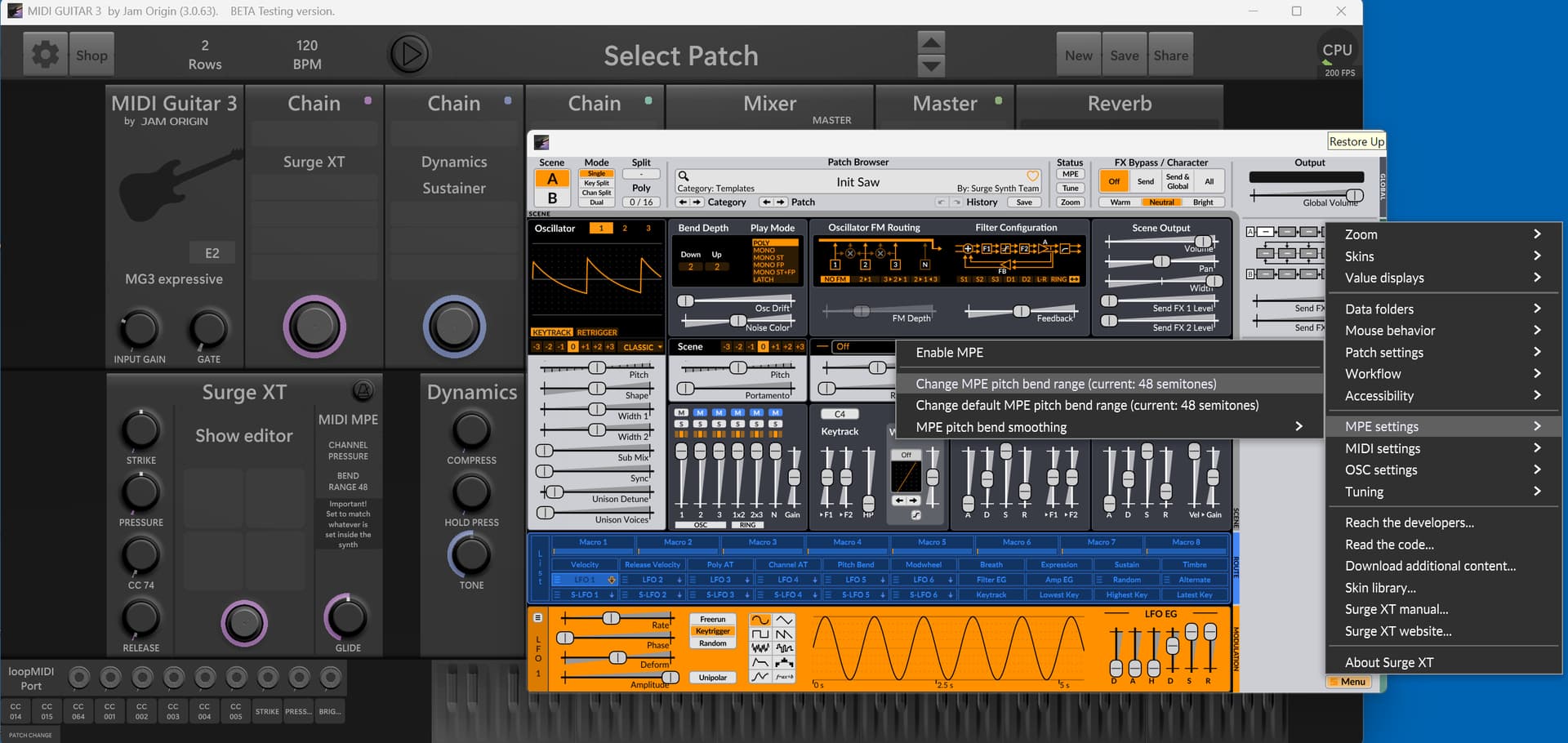1568x743 pixels.
Task: Expand the OSC settings submenu
Action: click(1444, 469)
